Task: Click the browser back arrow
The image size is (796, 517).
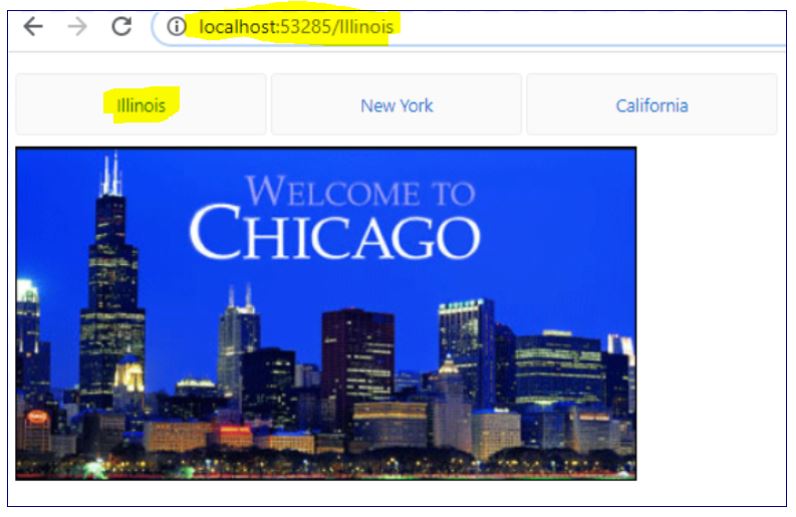Action: tap(33, 27)
